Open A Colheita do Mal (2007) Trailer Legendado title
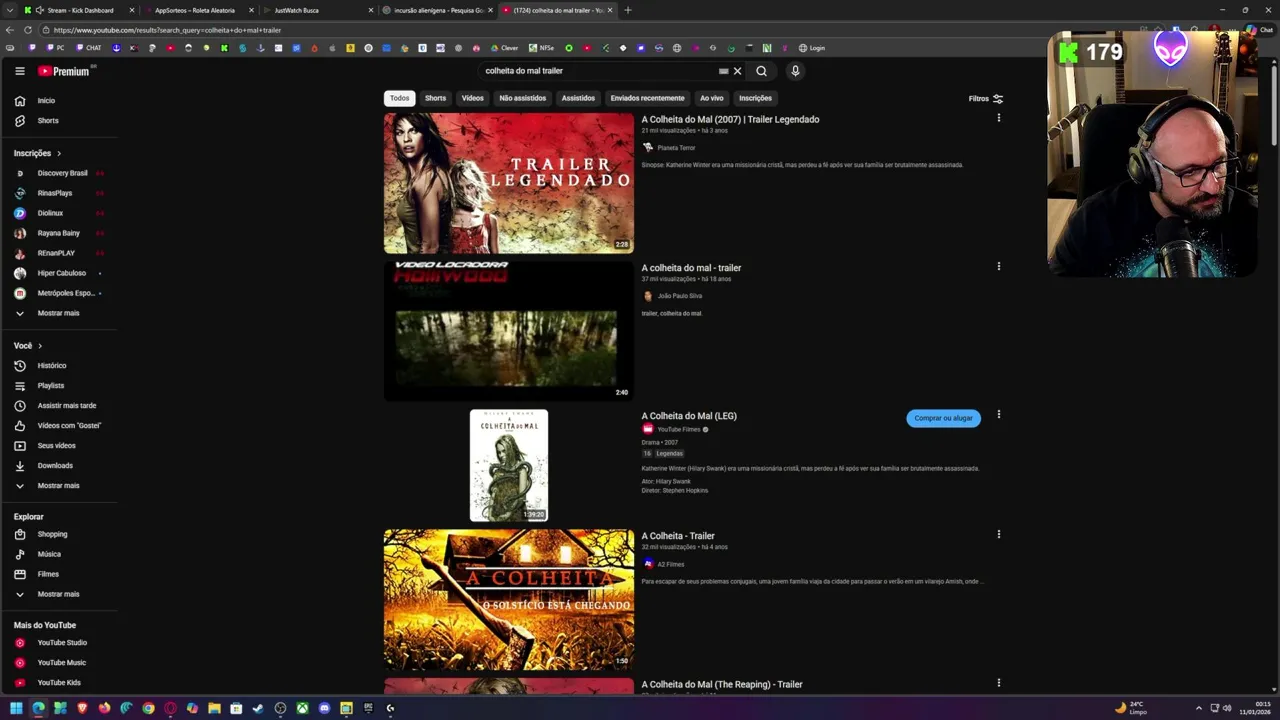 pos(730,119)
